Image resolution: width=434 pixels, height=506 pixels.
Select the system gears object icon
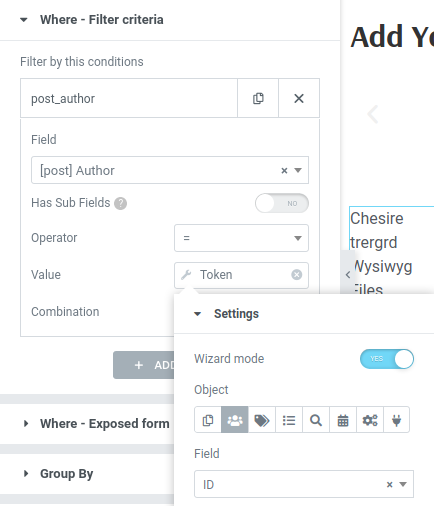(370, 420)
